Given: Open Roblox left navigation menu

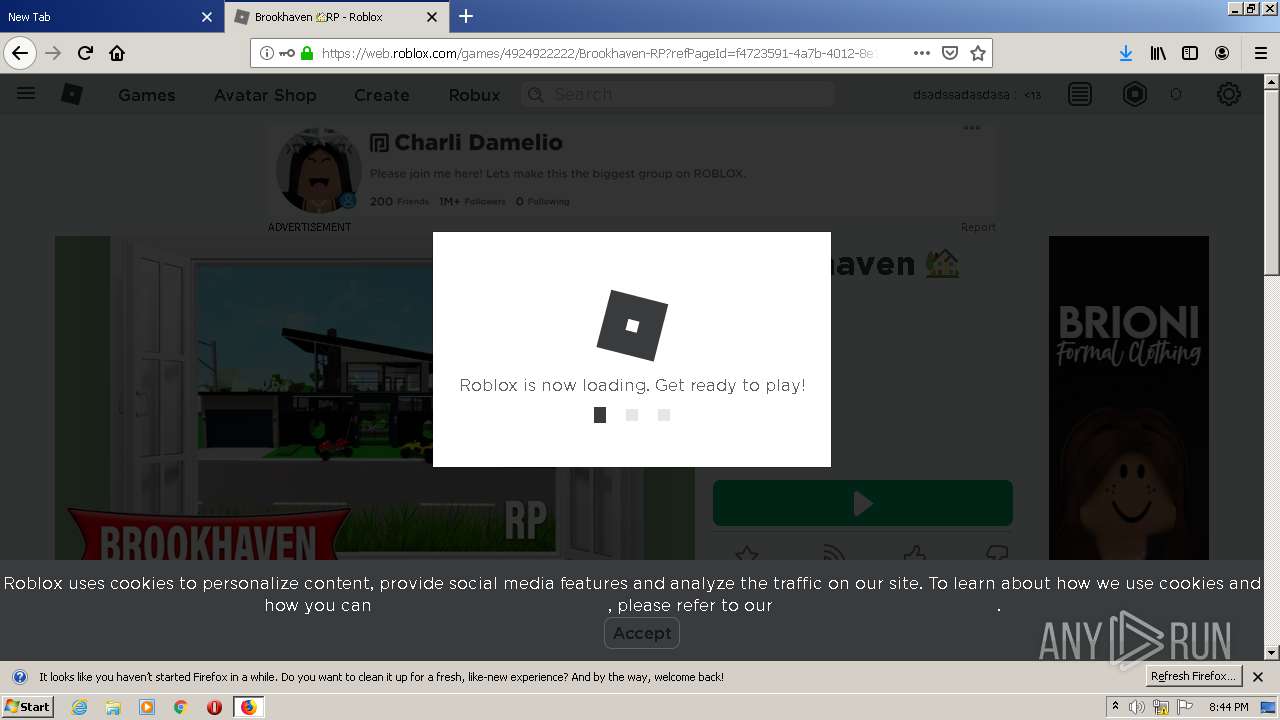Looking at the screenshot, I should click(x=26, y=94).
